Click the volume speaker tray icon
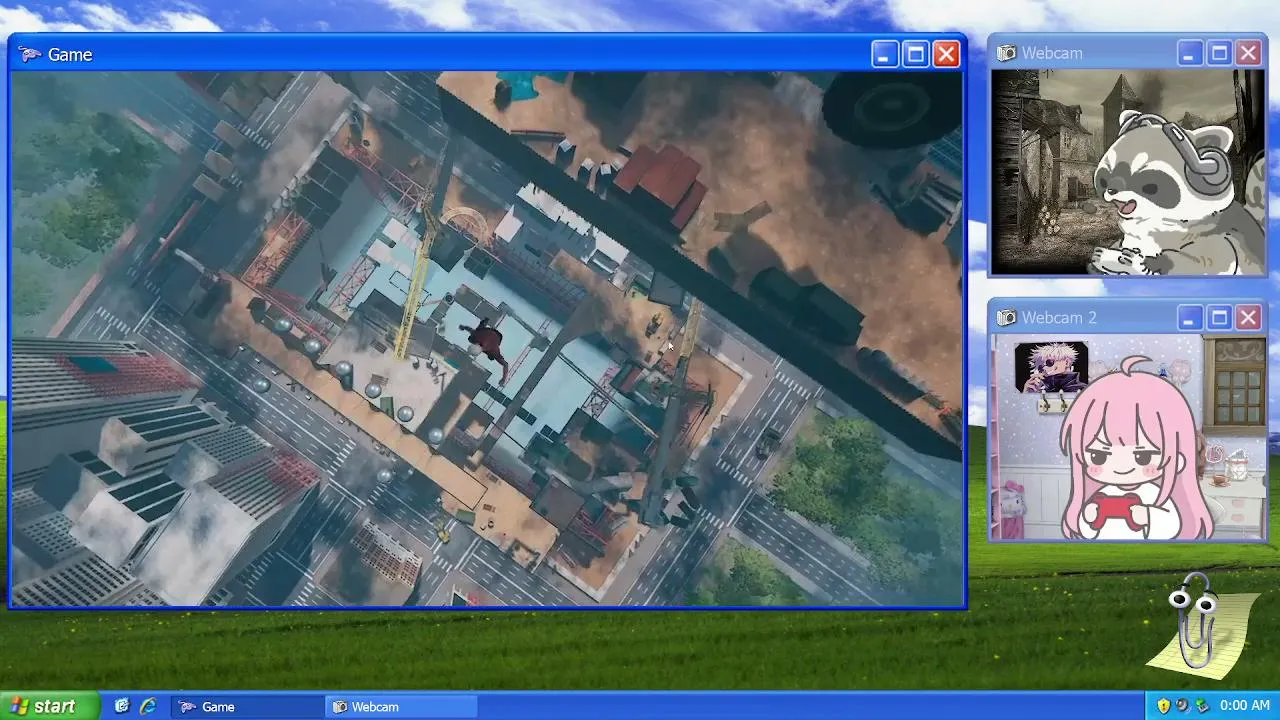 click(1182, 706)
